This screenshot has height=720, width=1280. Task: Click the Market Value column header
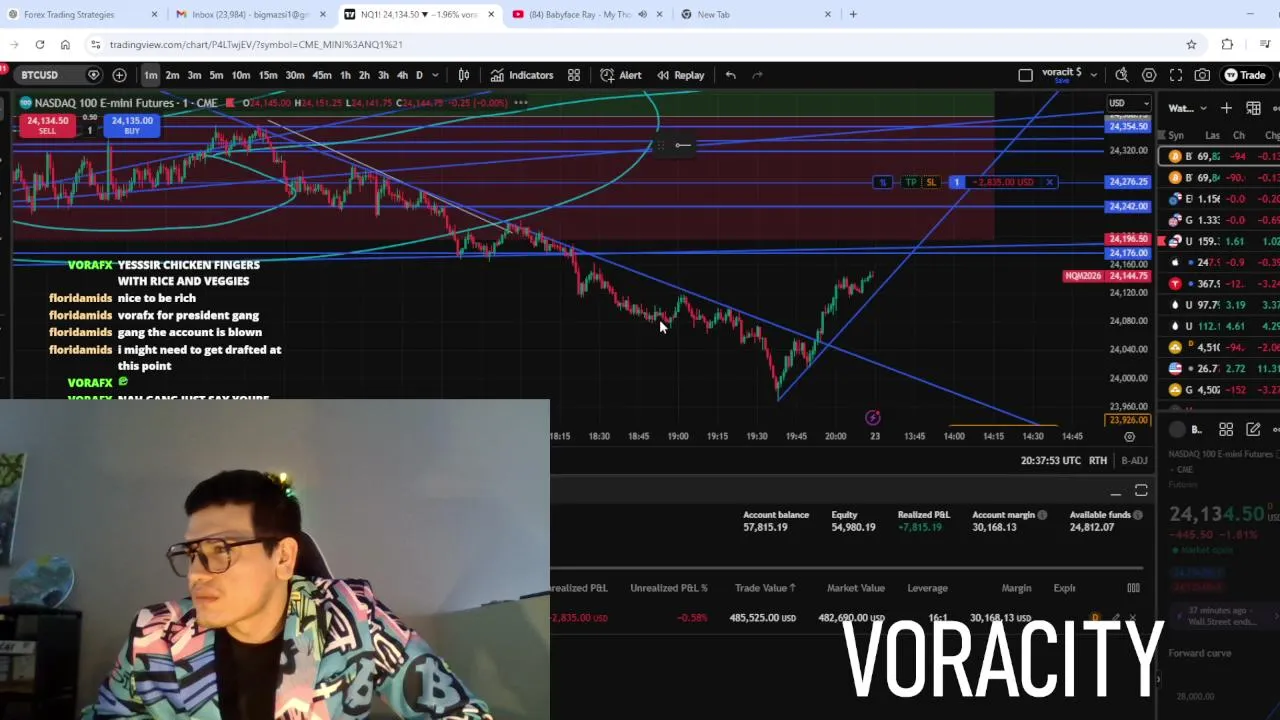point(855,588)
